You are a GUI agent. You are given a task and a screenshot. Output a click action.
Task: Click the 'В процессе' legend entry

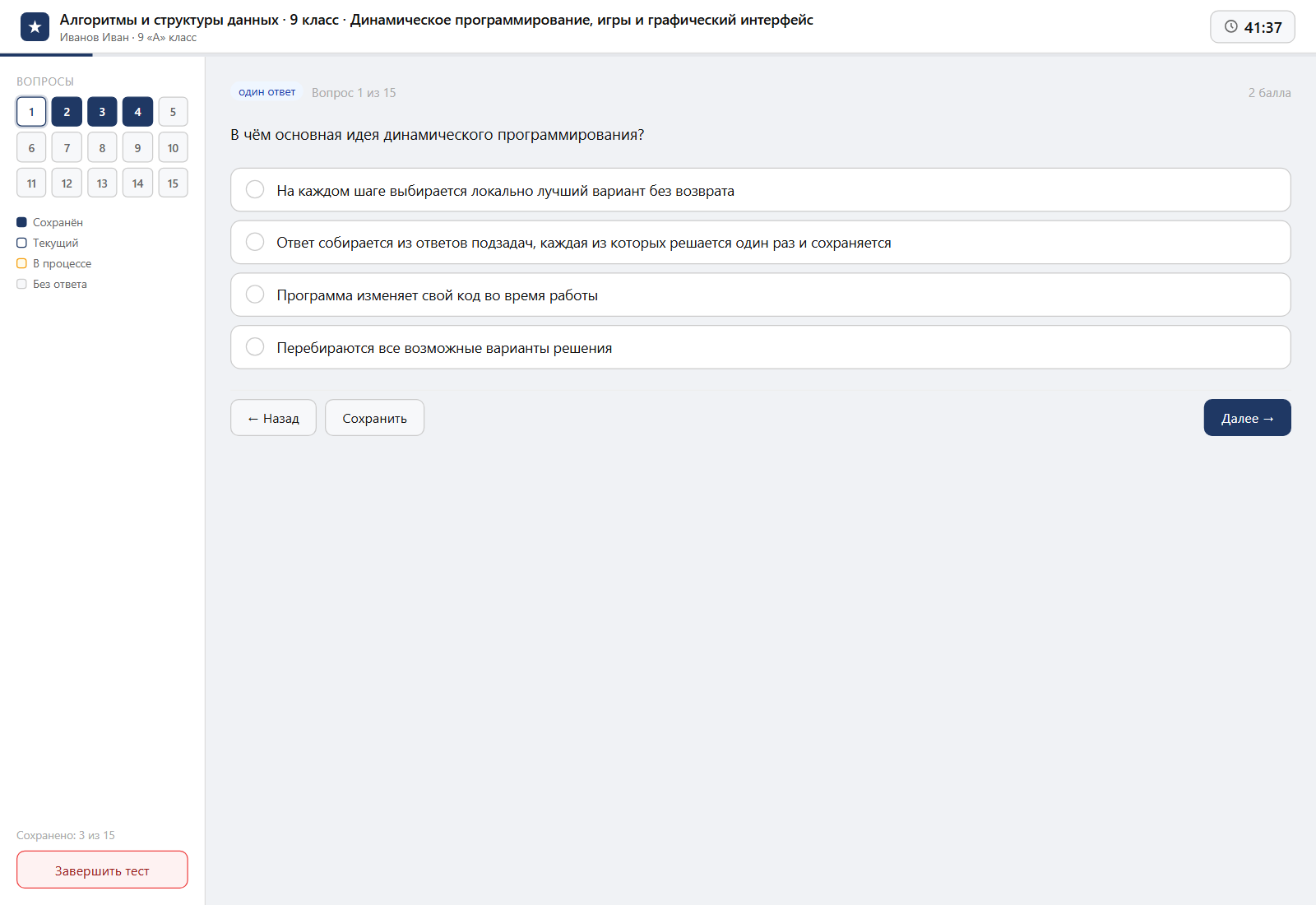pyautogui.click(x=53, y=263)
